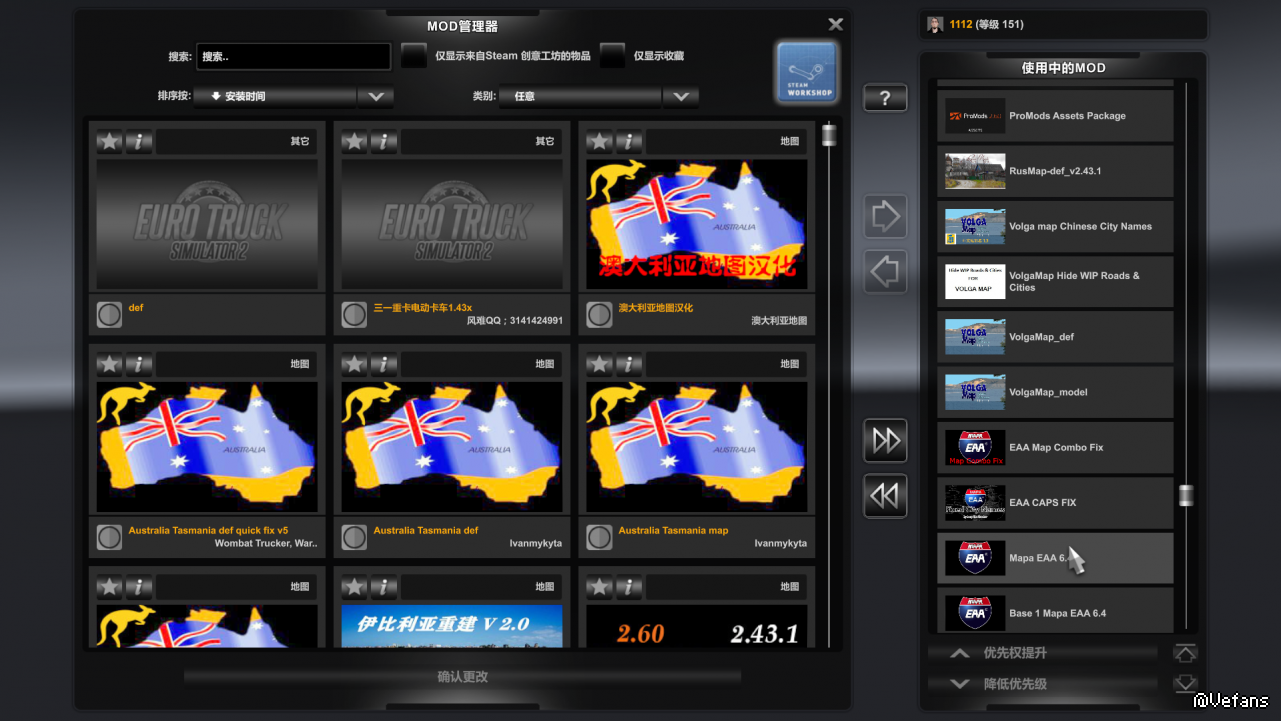Favorite the def mod with star icon
This screenshot has width=1281, height=721.
tap(109, 142)
